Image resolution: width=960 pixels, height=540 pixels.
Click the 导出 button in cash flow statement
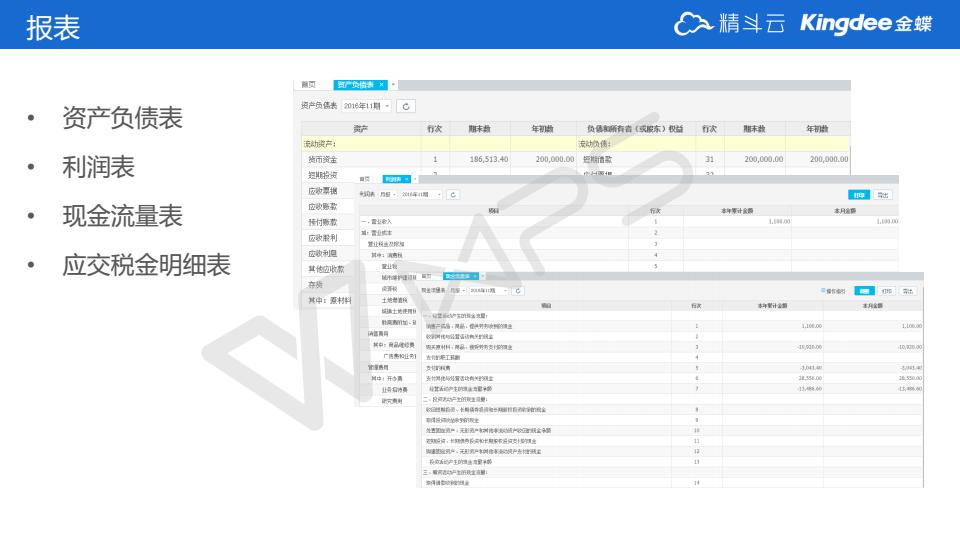click(907, 291)
